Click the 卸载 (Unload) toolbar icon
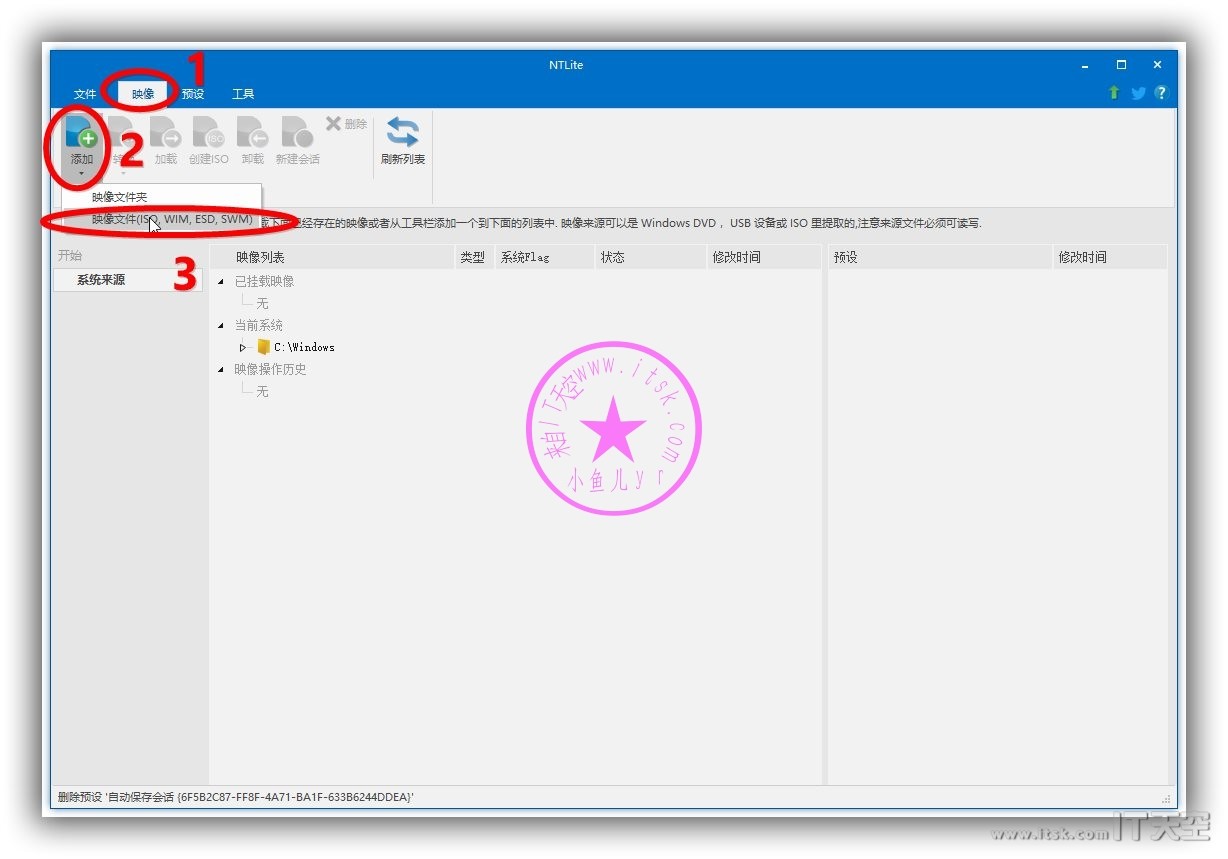The height and width of the screenshot is (859, 1228). 252,141
